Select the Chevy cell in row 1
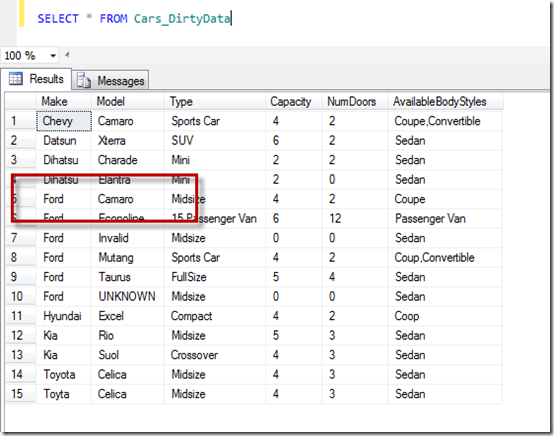The height and width of the screenshot is (436, 554). tap(64, 121)
